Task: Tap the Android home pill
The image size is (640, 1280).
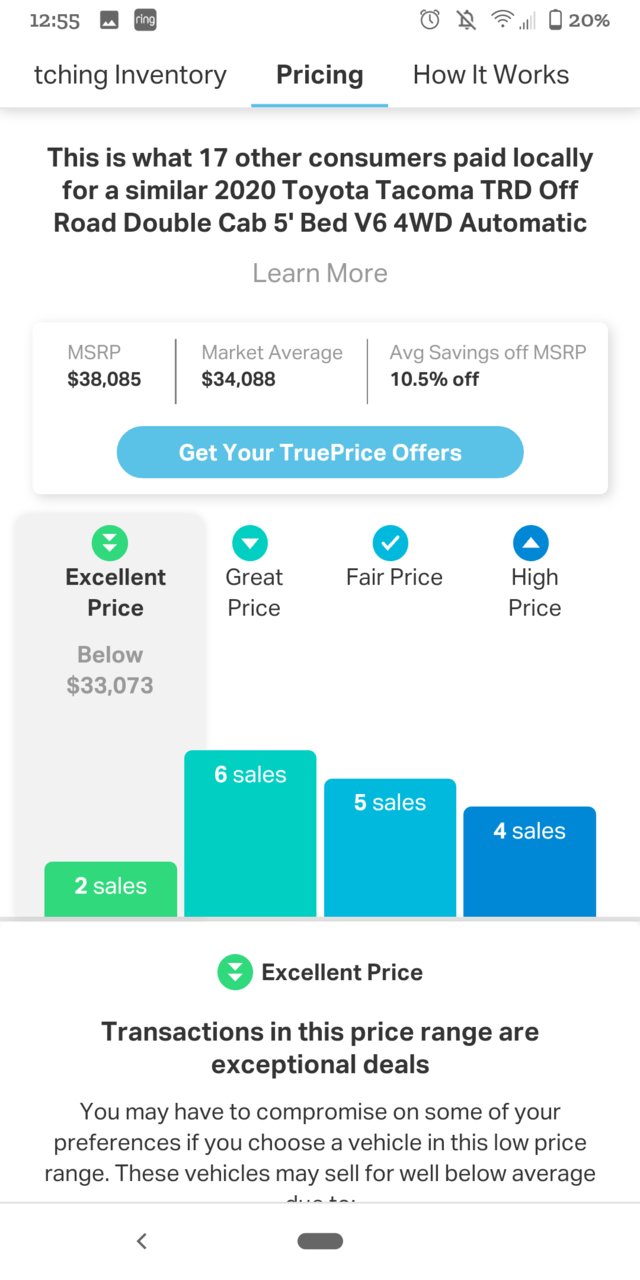Action: pos(320,1241)
